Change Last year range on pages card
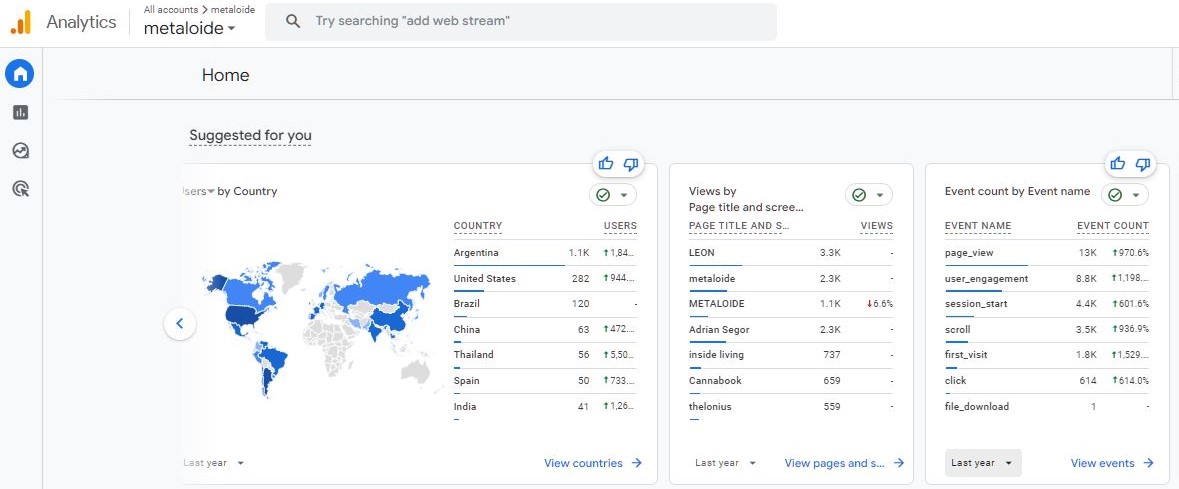This screenshot has height=489, width=1179. (x=726, y=463)
